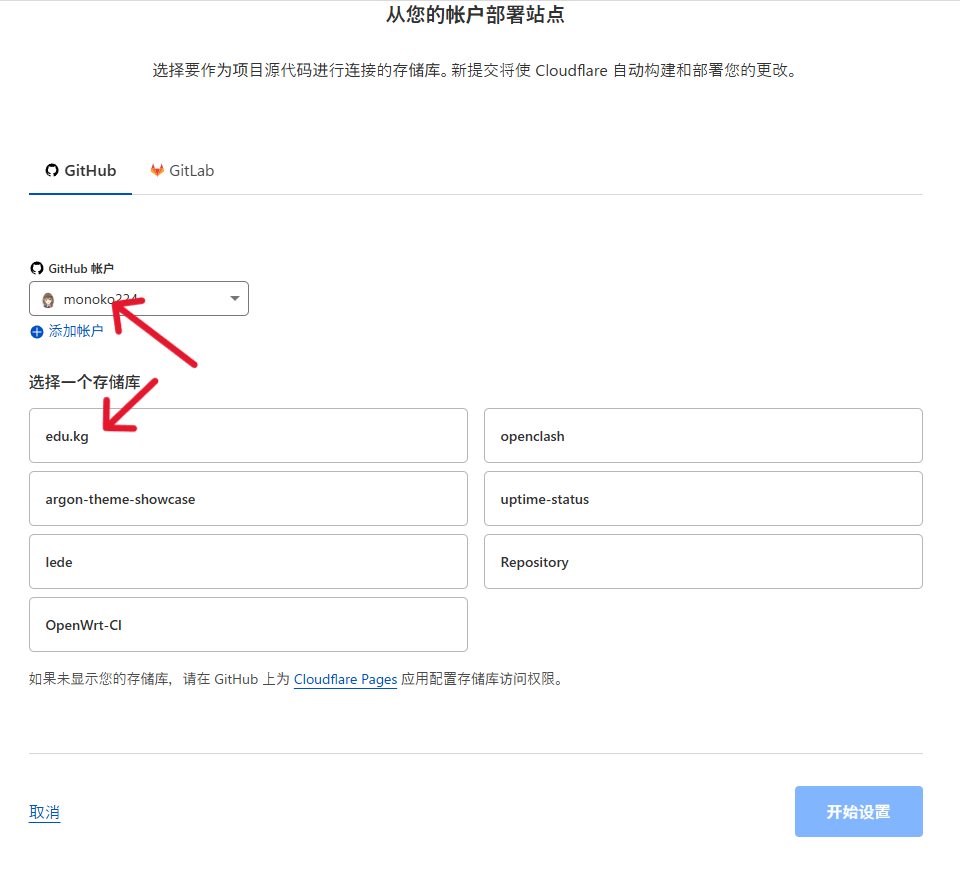The image size is (960, 878).
Task: Click the GitHub icon beside GitHub 帐户 label
Action: pyautogui.click(x=37, y=268)
